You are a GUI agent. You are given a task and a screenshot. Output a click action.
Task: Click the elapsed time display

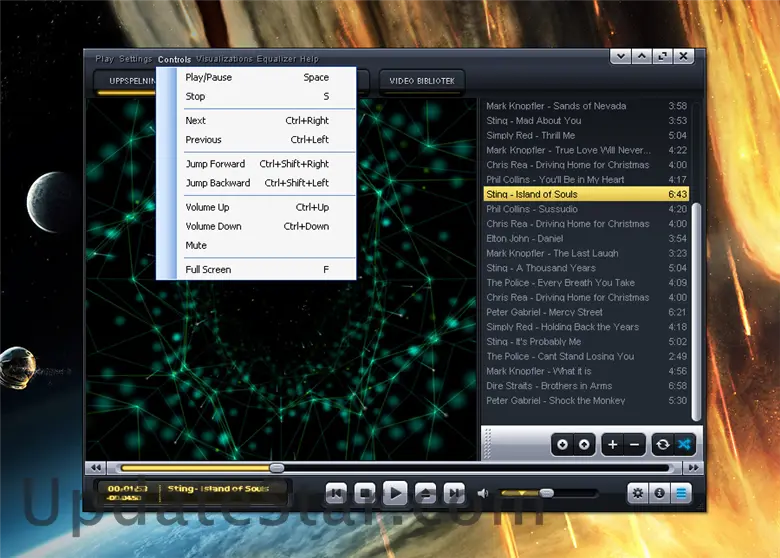coord(127,489)
